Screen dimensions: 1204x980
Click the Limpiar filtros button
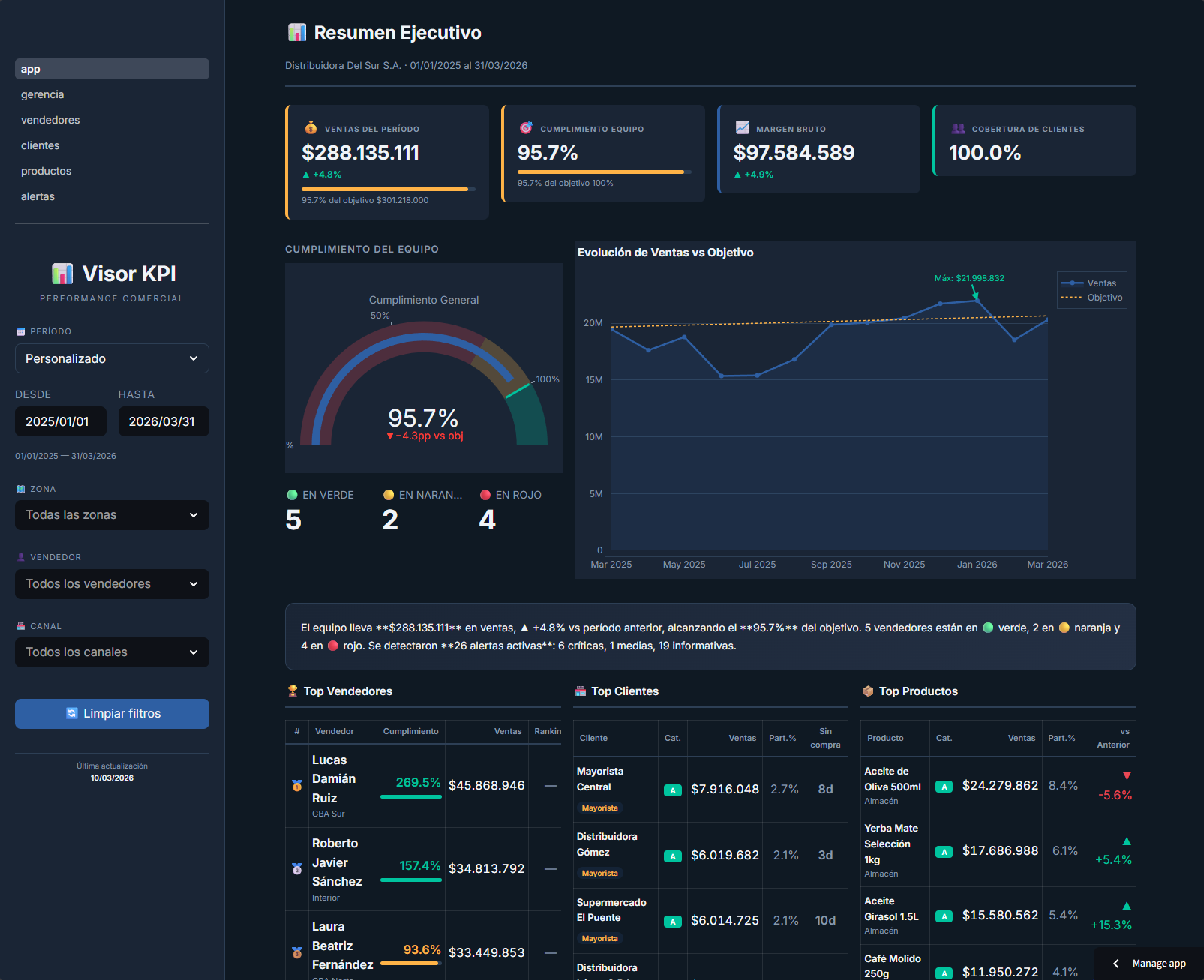[x=112, y=714]
